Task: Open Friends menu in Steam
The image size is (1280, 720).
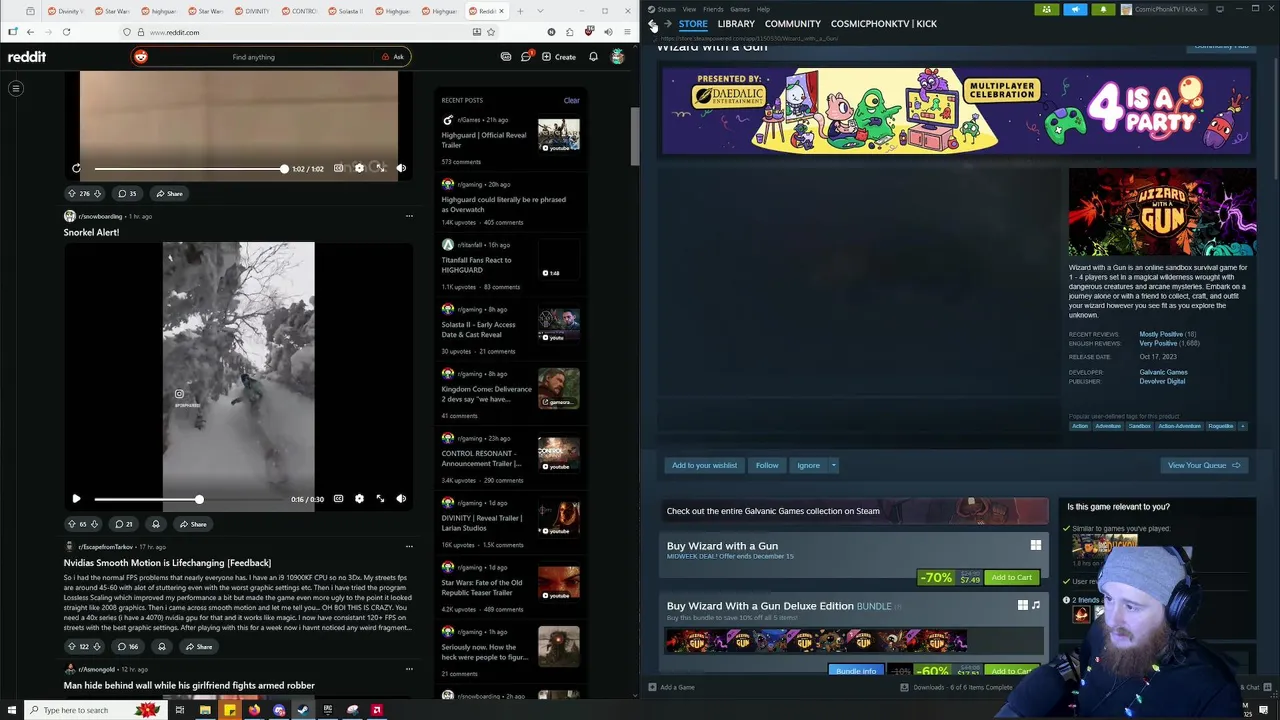Action: pyautogui.click(x=713, y=9)
